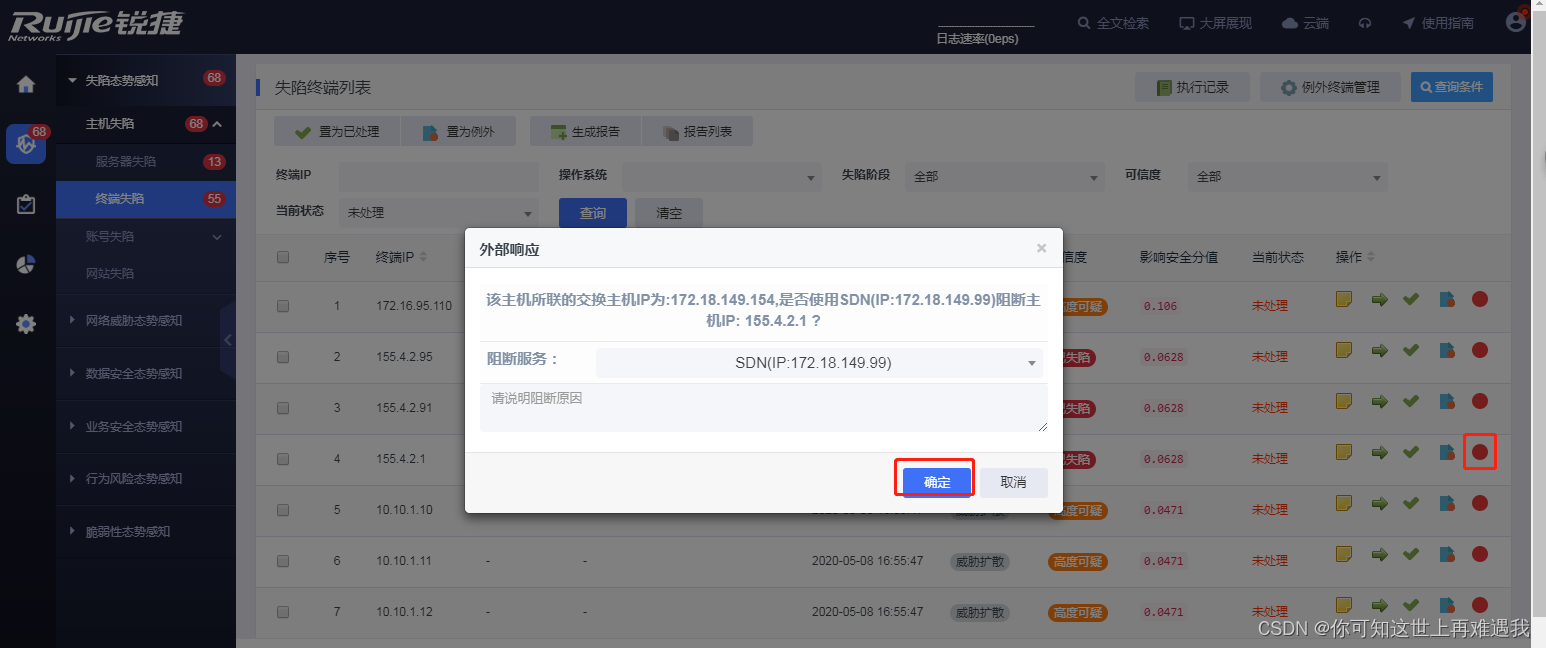Screen dimensions: 1546x648
Task: Click red block circle for row 155.4.2.91
Action: point(1480,401)
